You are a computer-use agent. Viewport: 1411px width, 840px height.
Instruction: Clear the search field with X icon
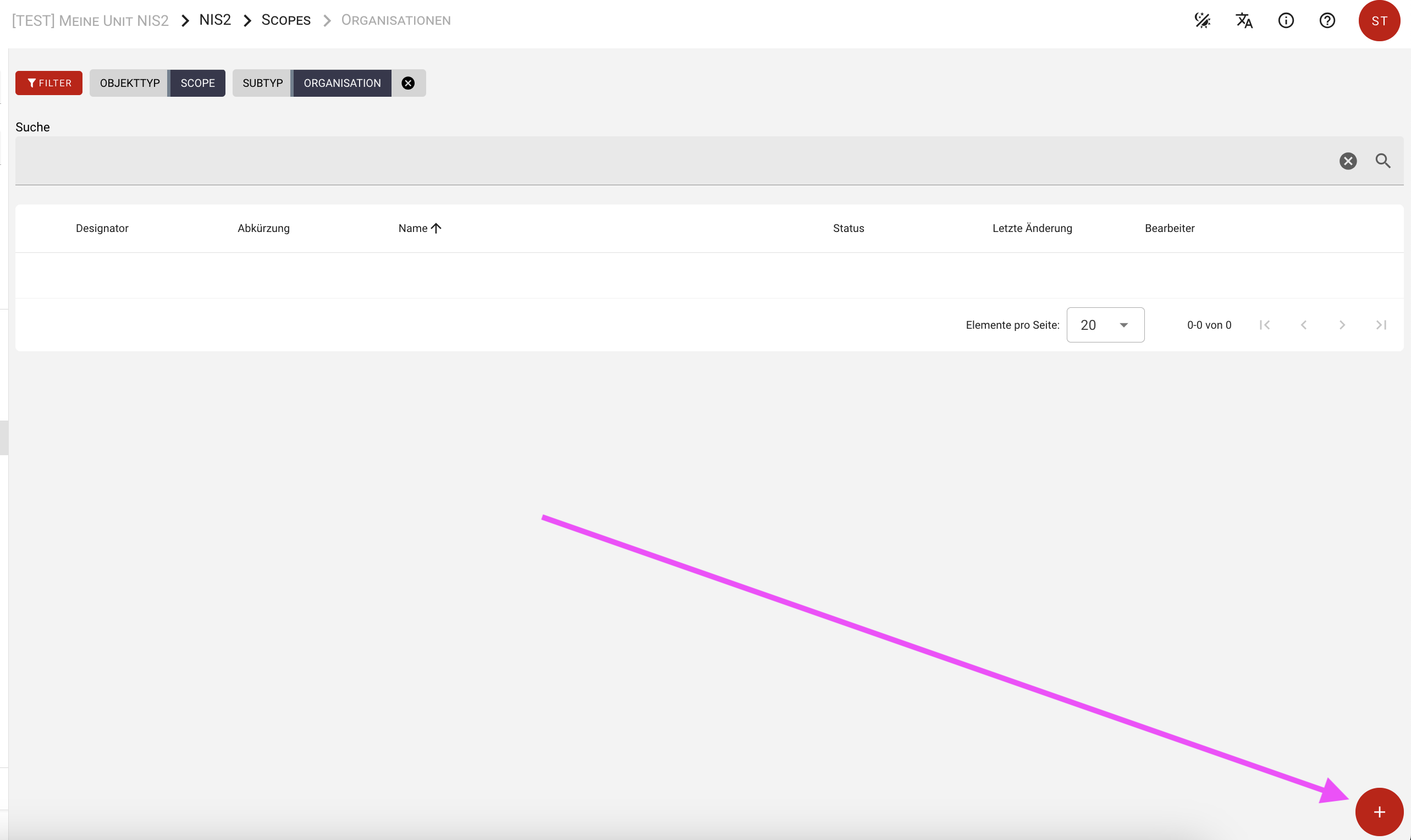click(x=1348, y=161)
